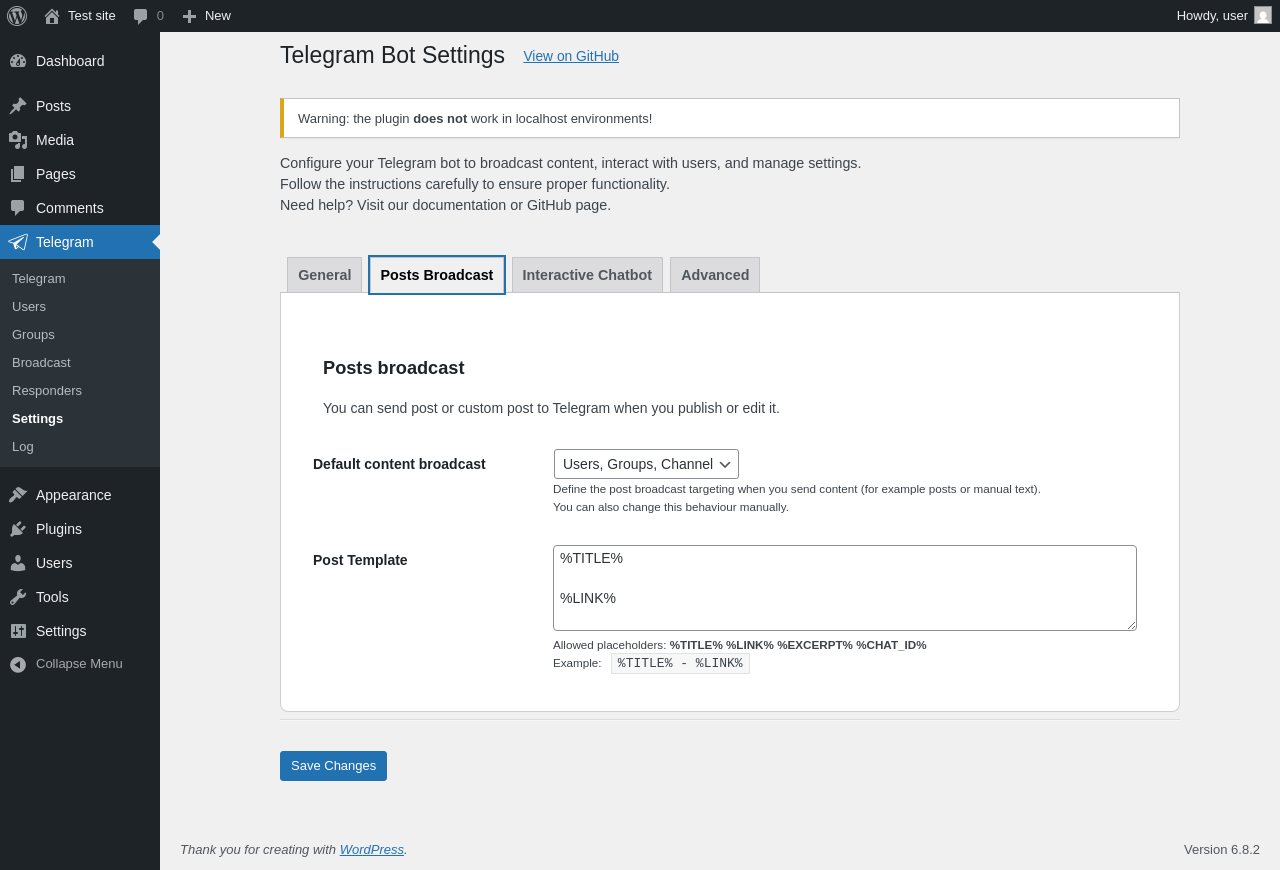Switch to the General tab
1280x870 pixels.
pos(324,275)
